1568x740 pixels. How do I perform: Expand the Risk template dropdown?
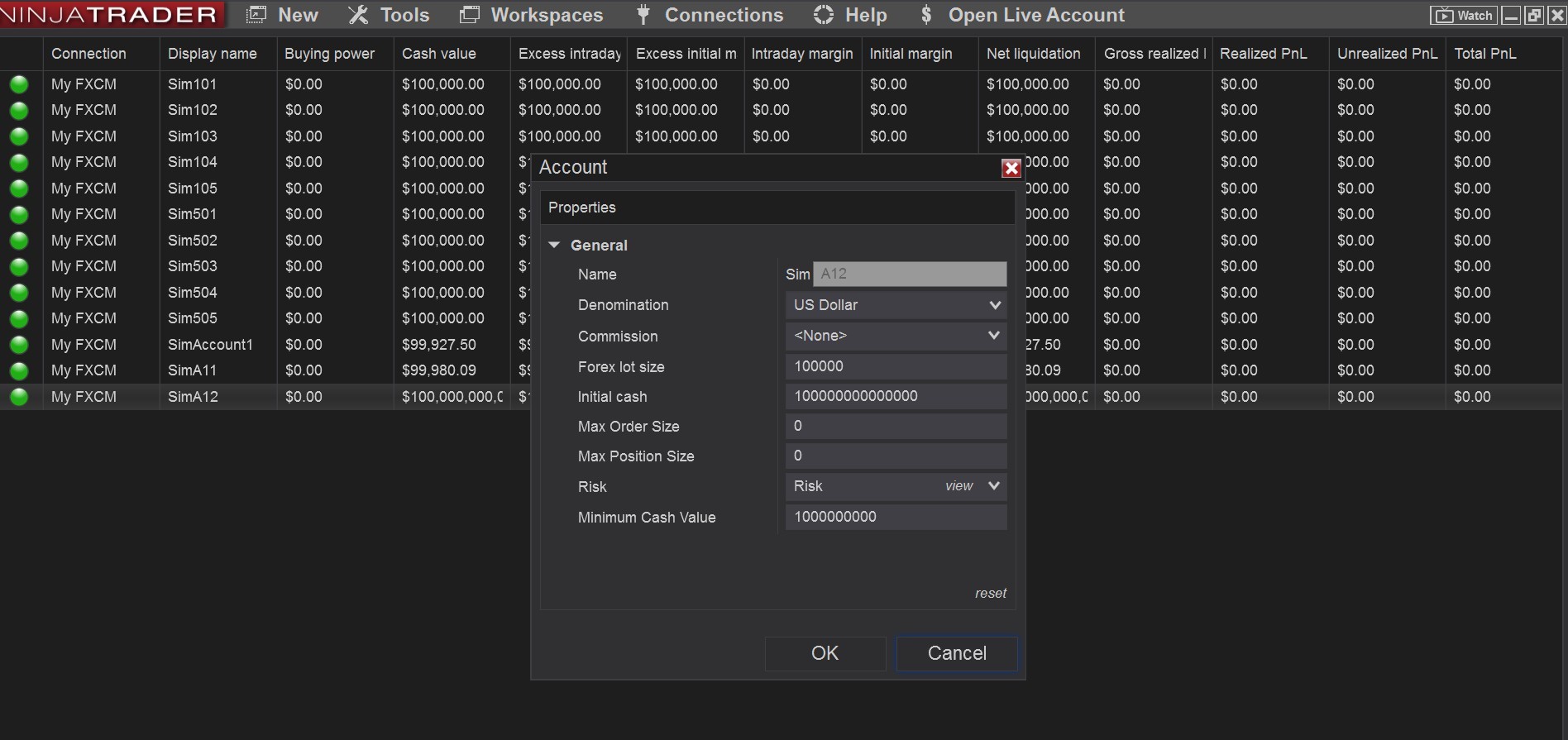(x=994, y=486)
